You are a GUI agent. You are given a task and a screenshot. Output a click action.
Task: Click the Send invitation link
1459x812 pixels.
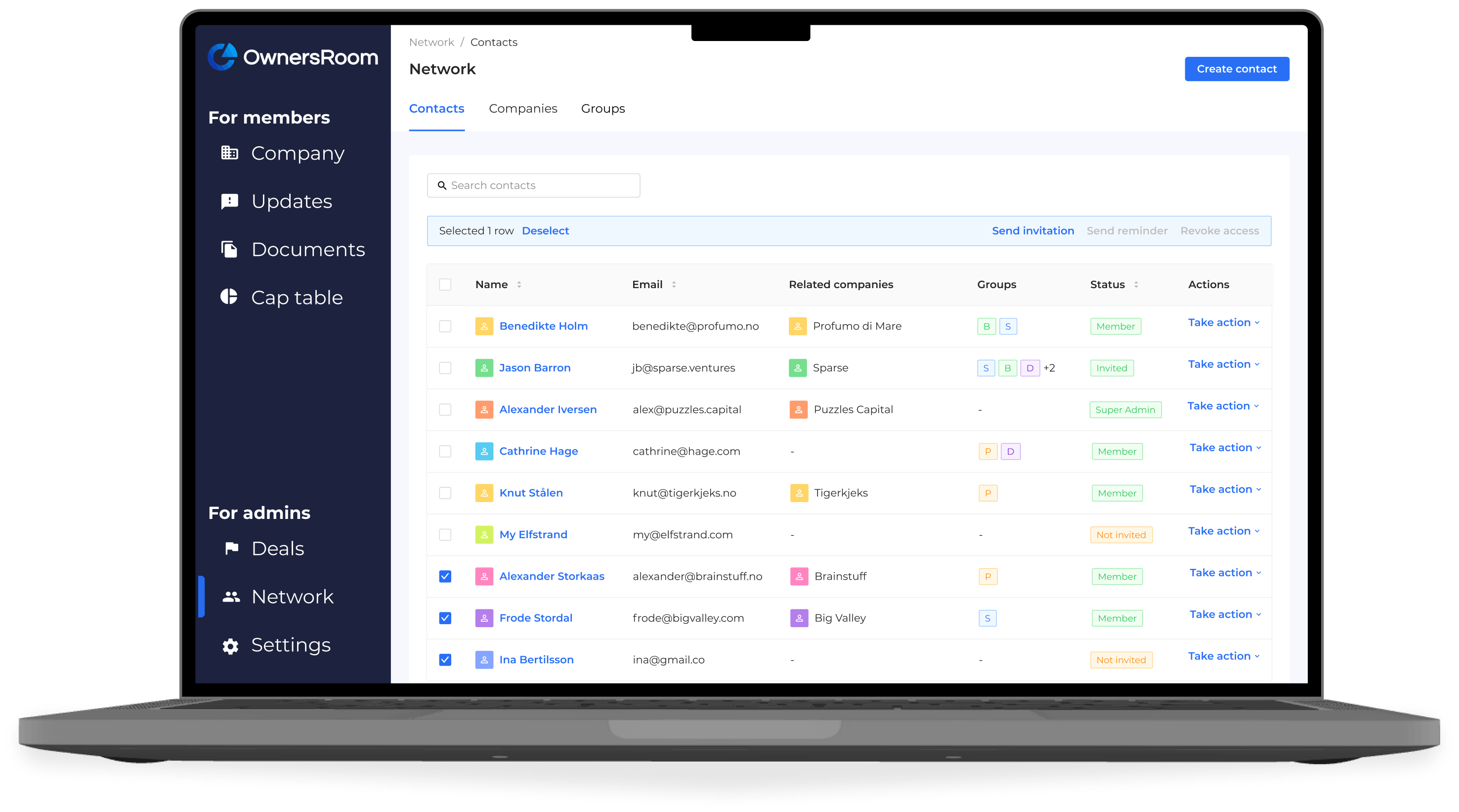coord(1032,230)
